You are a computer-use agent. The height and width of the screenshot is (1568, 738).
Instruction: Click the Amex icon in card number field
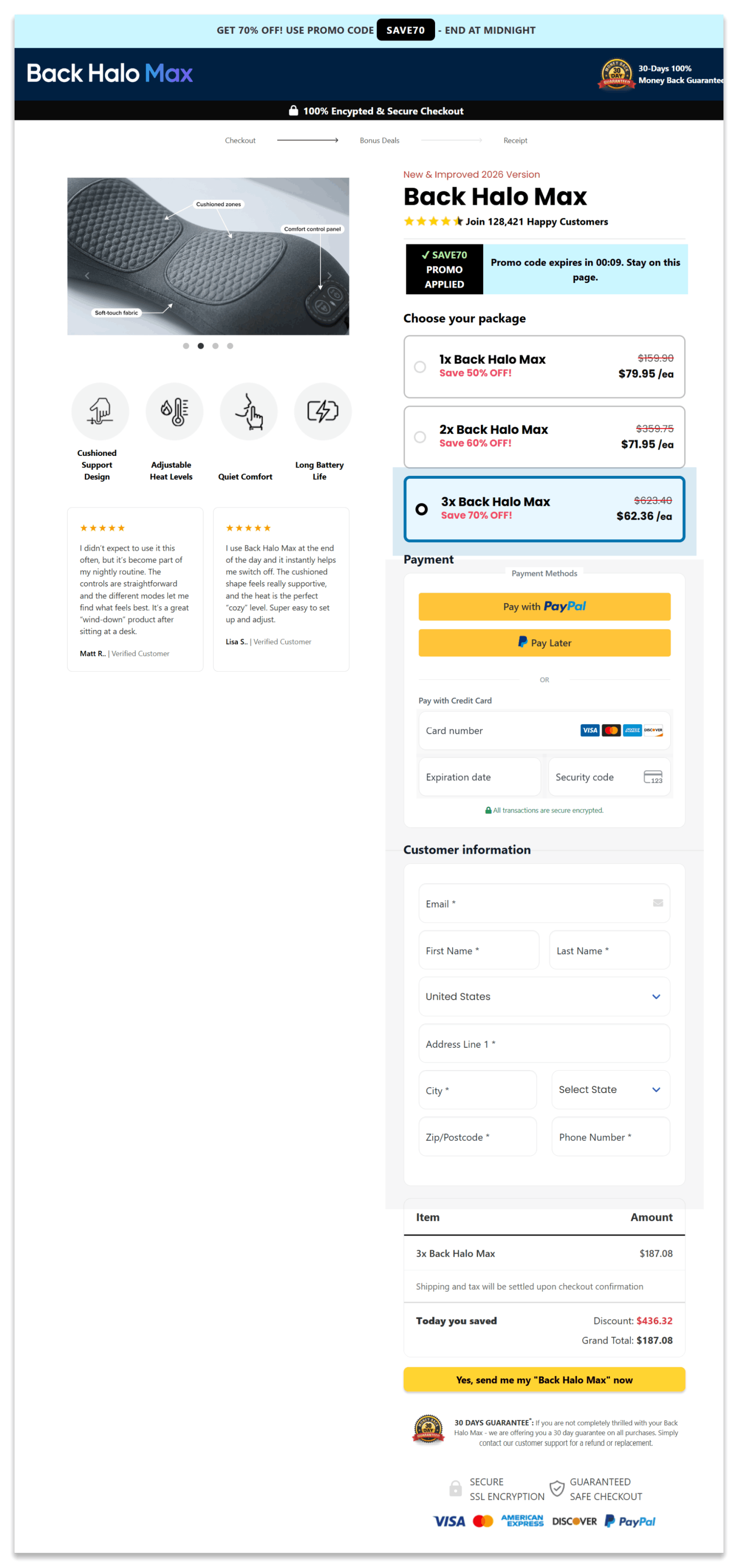(632, 731)
